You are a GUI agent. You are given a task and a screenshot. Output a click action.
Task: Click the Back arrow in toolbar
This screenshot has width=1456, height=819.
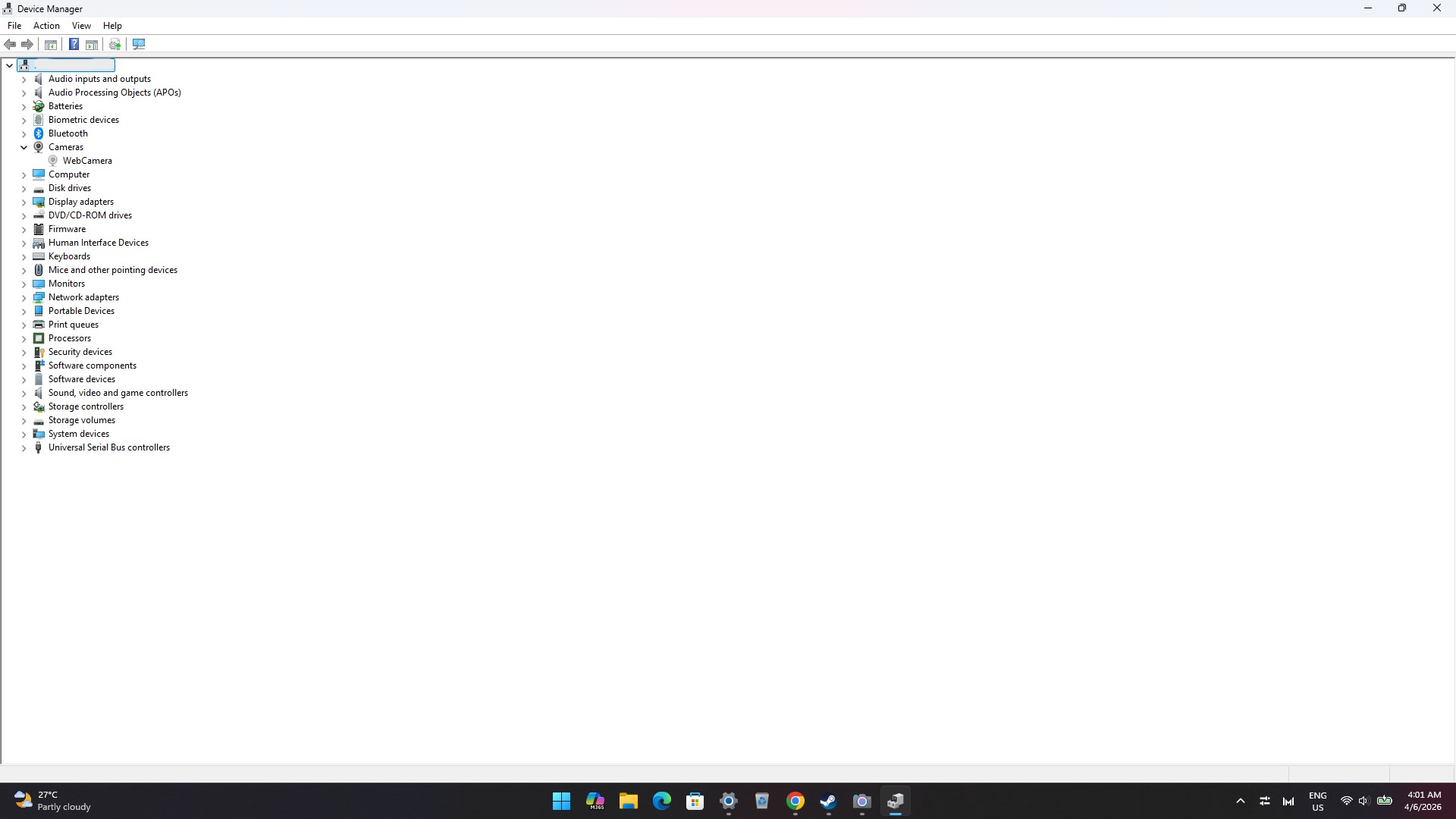10,44
